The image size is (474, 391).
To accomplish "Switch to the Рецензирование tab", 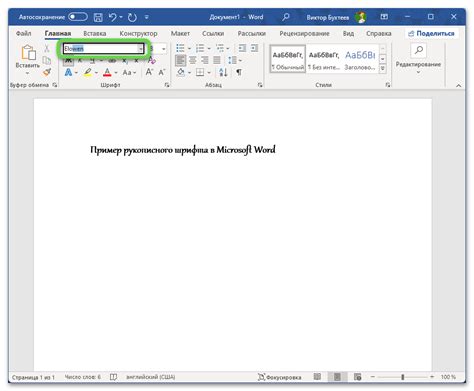I will [x=304, y=33].
